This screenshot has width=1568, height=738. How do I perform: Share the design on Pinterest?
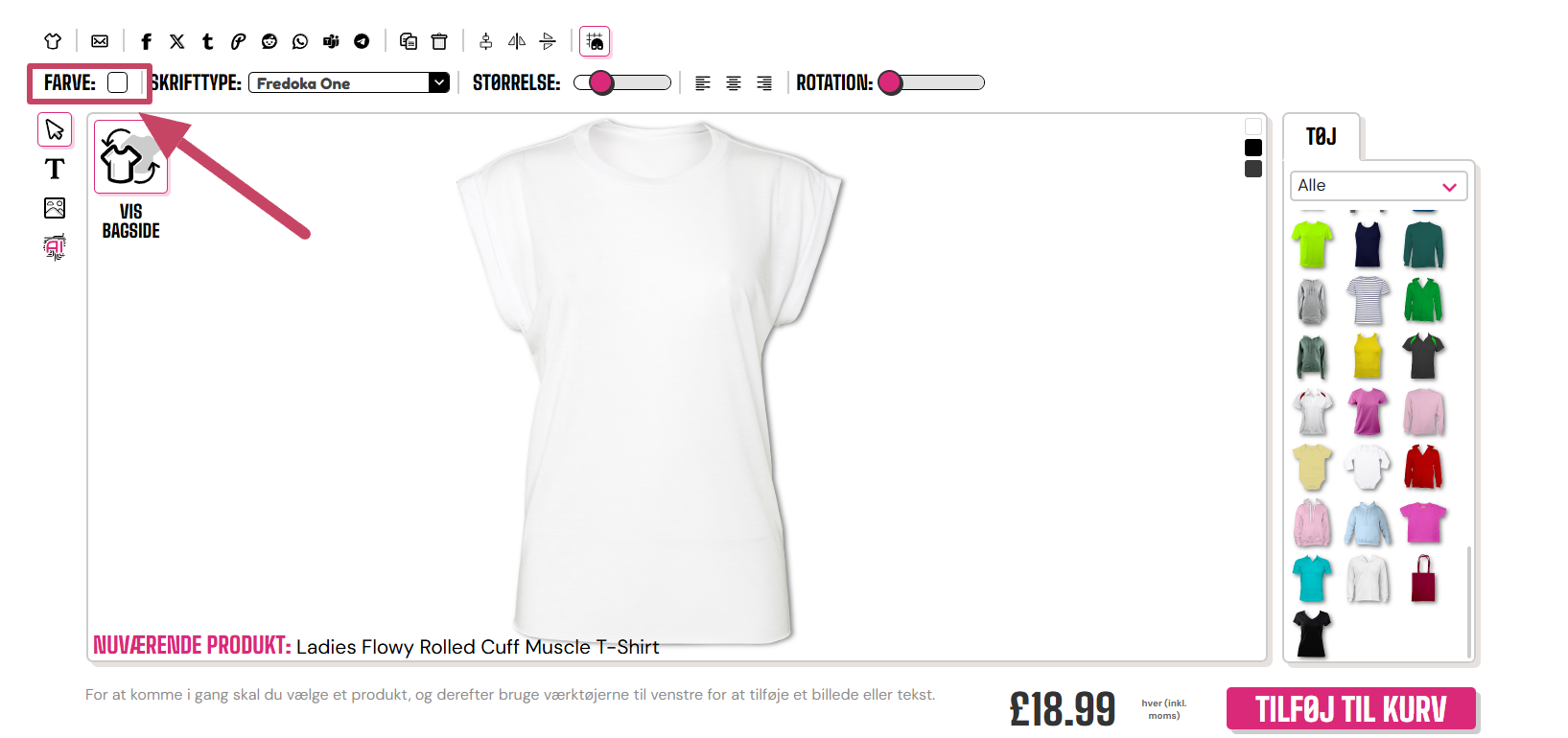coord(238,41)
